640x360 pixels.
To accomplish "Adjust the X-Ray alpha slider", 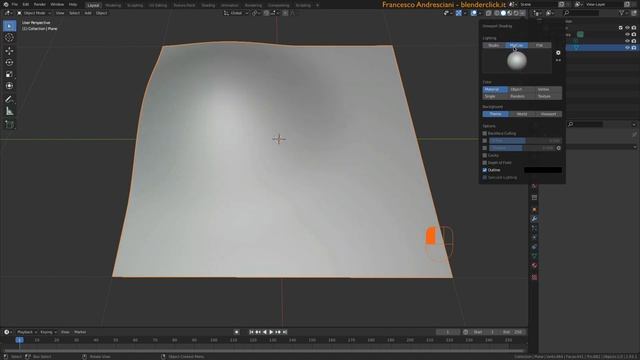I will pyautogui.click(x=525, y=141).
